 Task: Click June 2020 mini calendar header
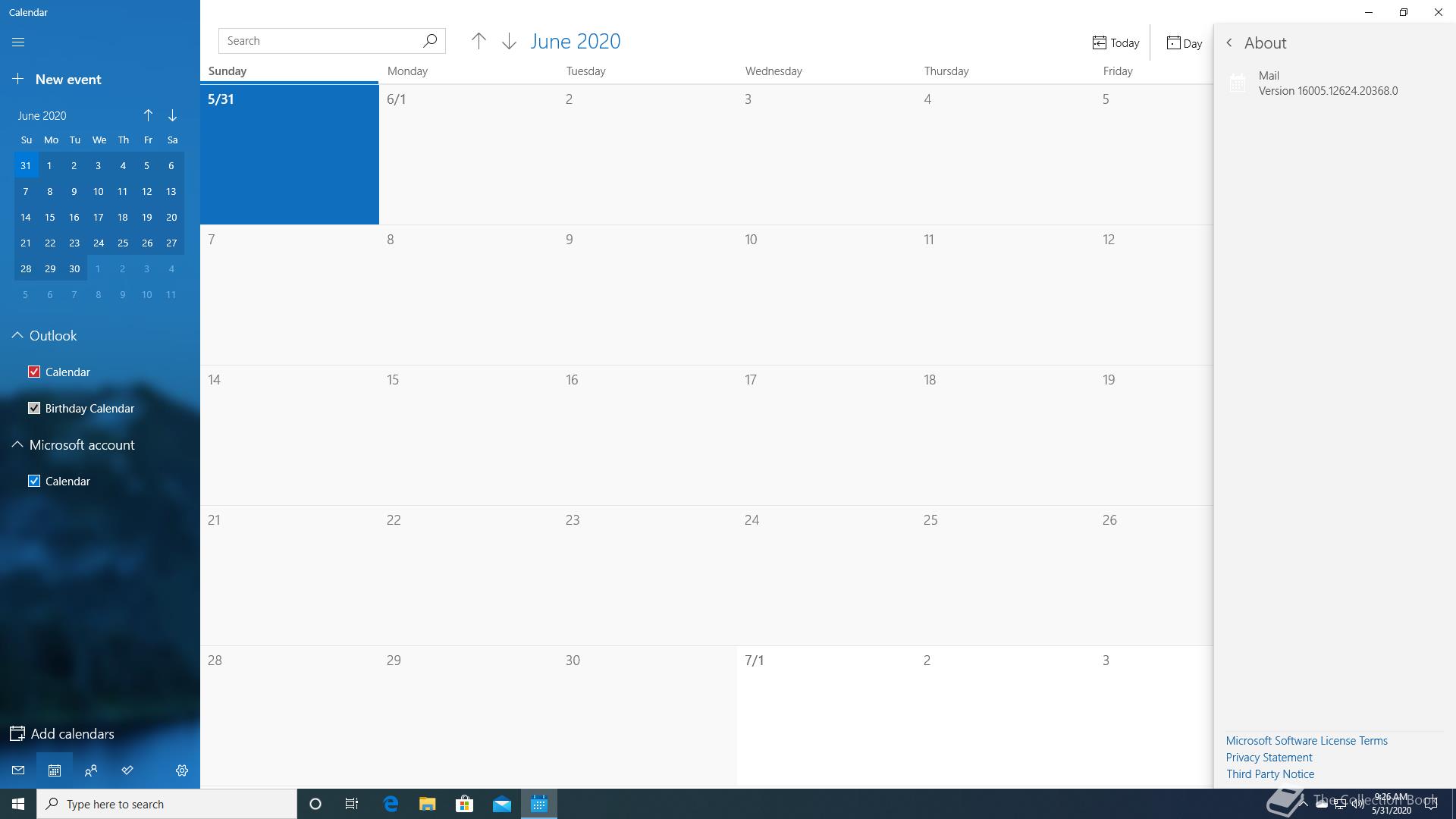[42, 115]
